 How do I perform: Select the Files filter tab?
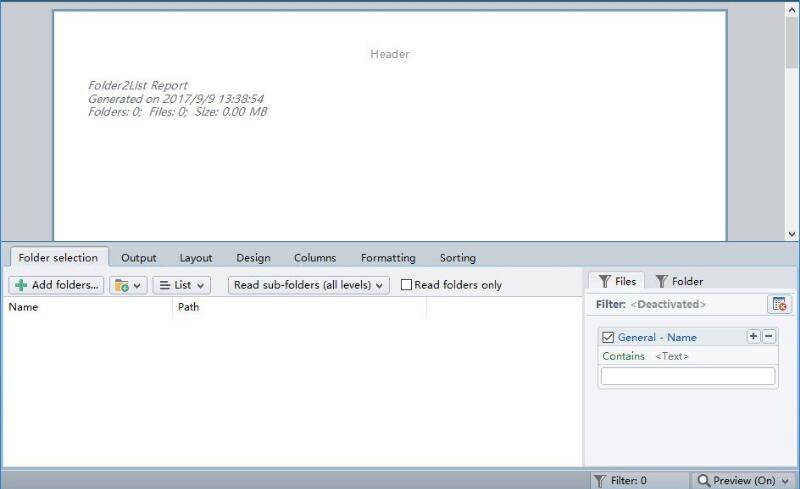[617, 281]
